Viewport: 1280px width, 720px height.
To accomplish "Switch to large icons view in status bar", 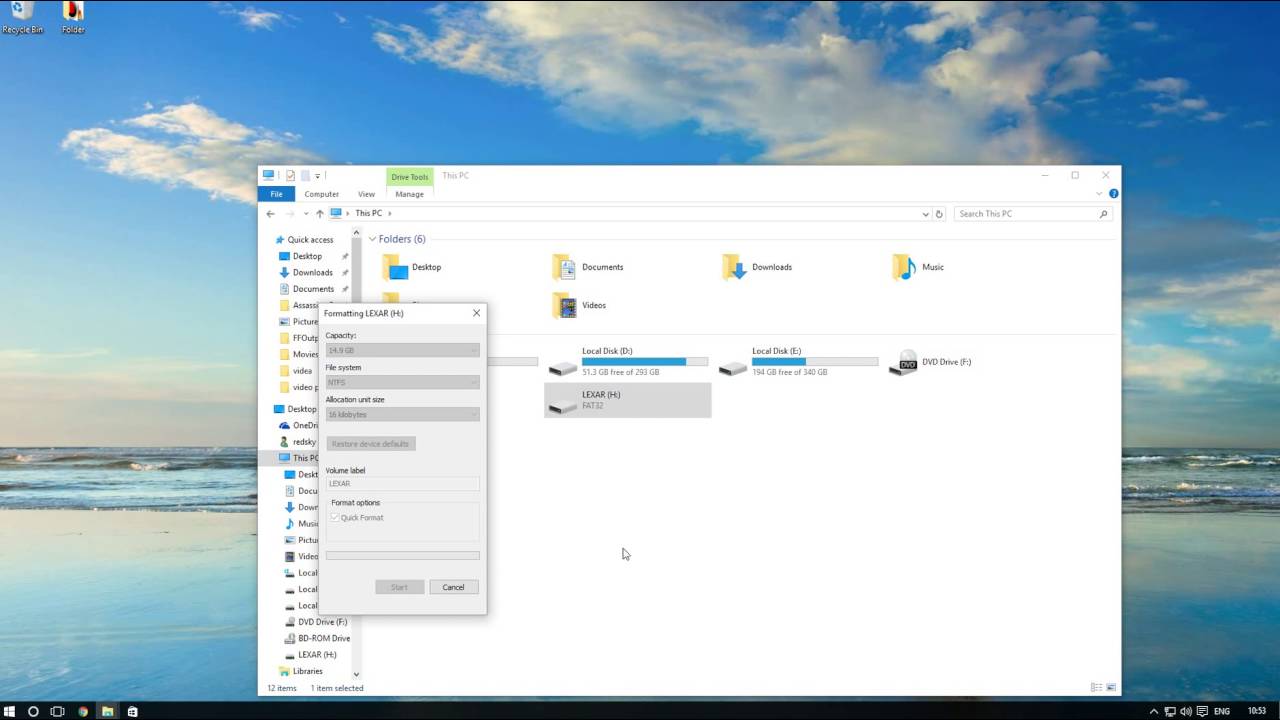I will tap(1110, 688).
